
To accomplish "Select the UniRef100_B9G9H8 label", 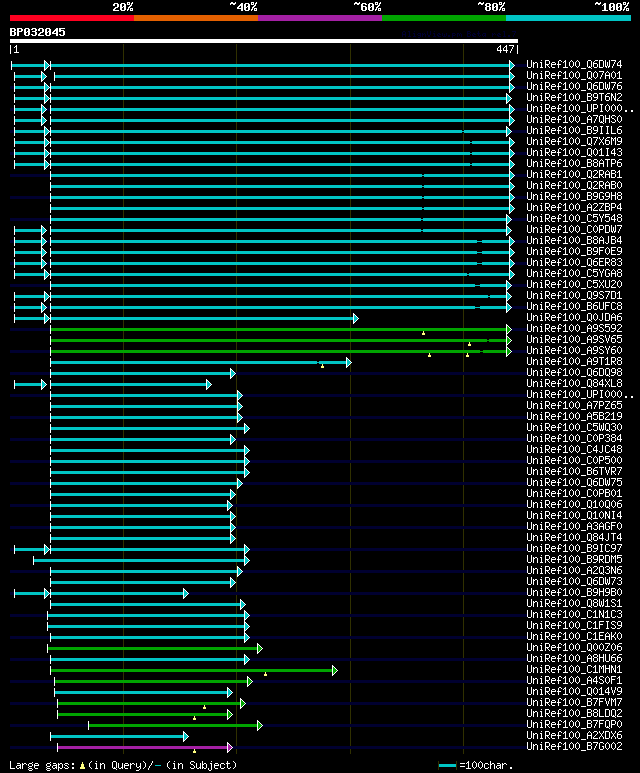I will pyautogui.click(x=574, y=196).
